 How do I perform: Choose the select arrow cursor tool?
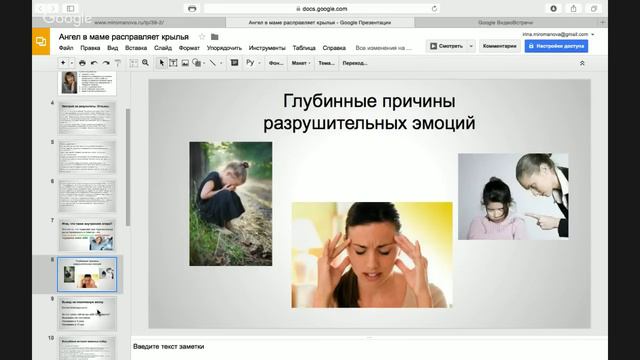point(162,63)
